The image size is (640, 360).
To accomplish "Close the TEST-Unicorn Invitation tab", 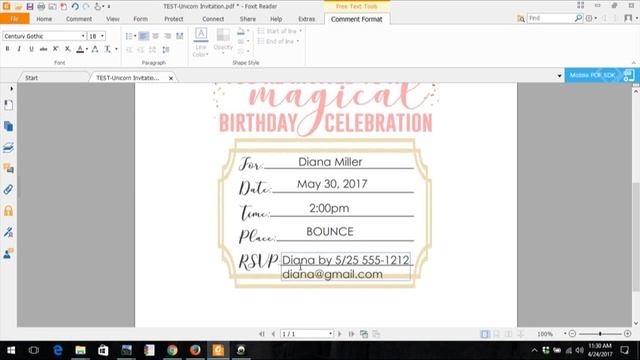I will [171, 78].
